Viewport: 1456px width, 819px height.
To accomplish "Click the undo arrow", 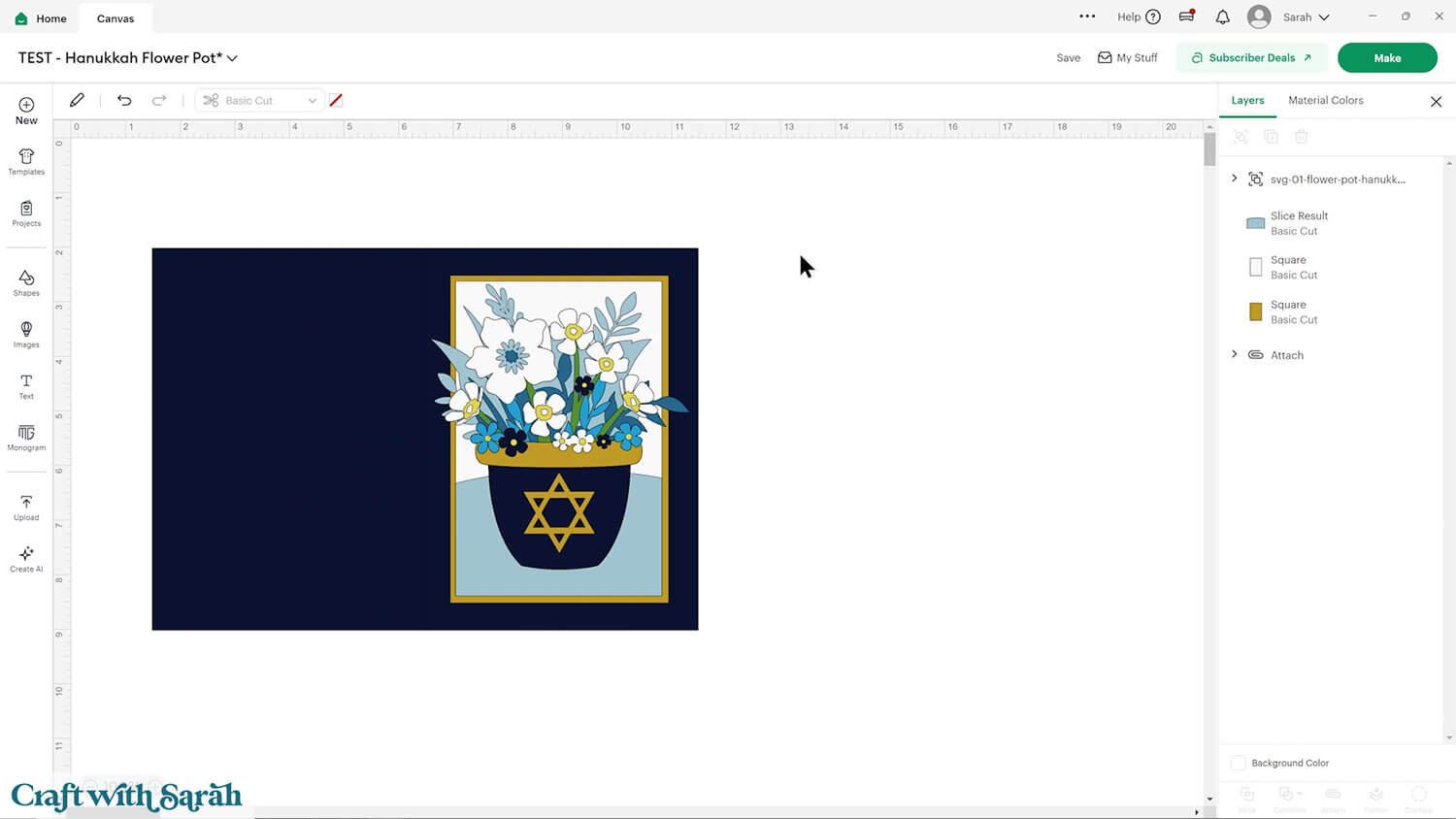I will [x=124, y=100].
